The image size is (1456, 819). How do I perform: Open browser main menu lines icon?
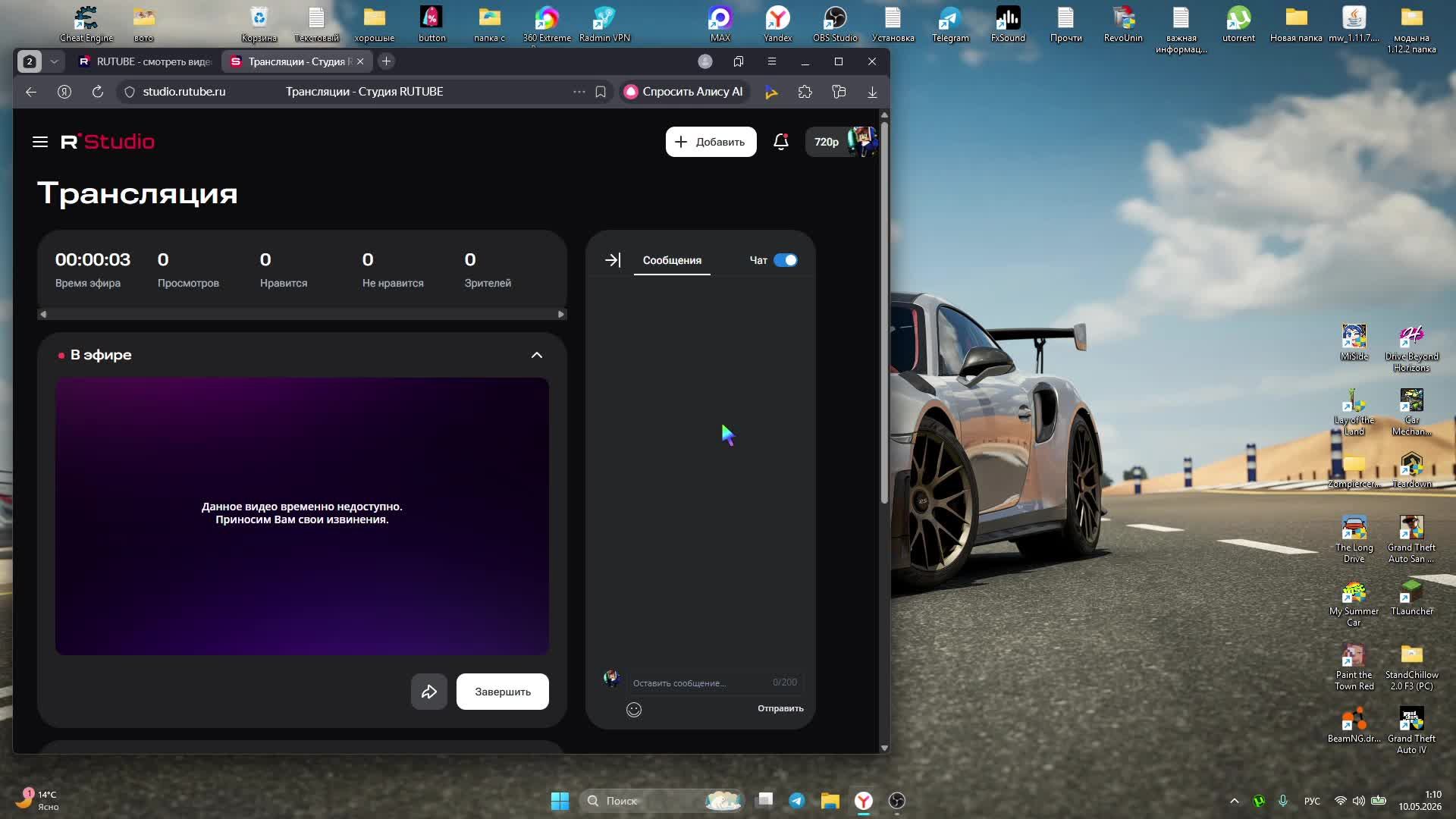coord(772,61)
